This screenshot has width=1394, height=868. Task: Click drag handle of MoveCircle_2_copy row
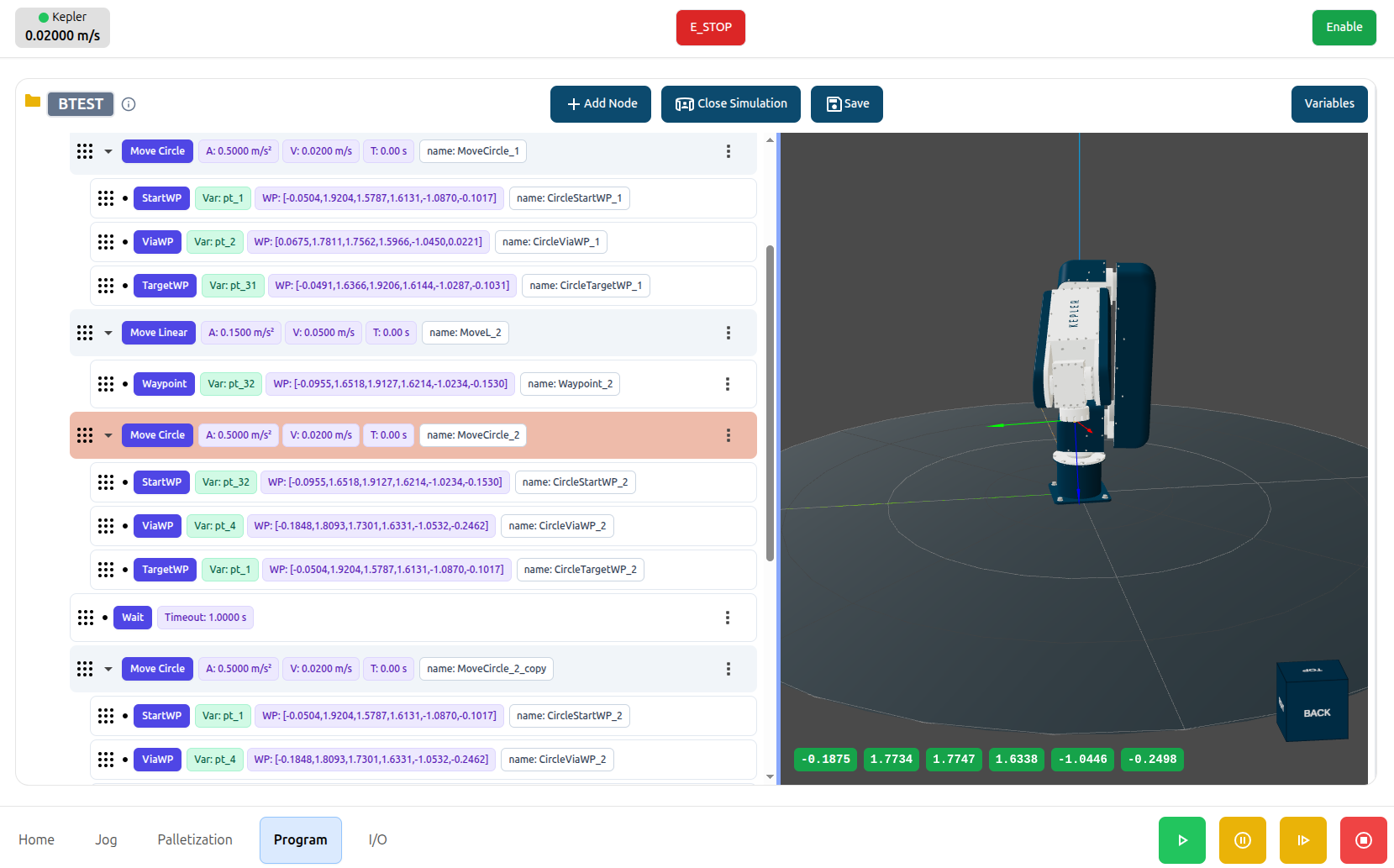click(x=85, y=669)
